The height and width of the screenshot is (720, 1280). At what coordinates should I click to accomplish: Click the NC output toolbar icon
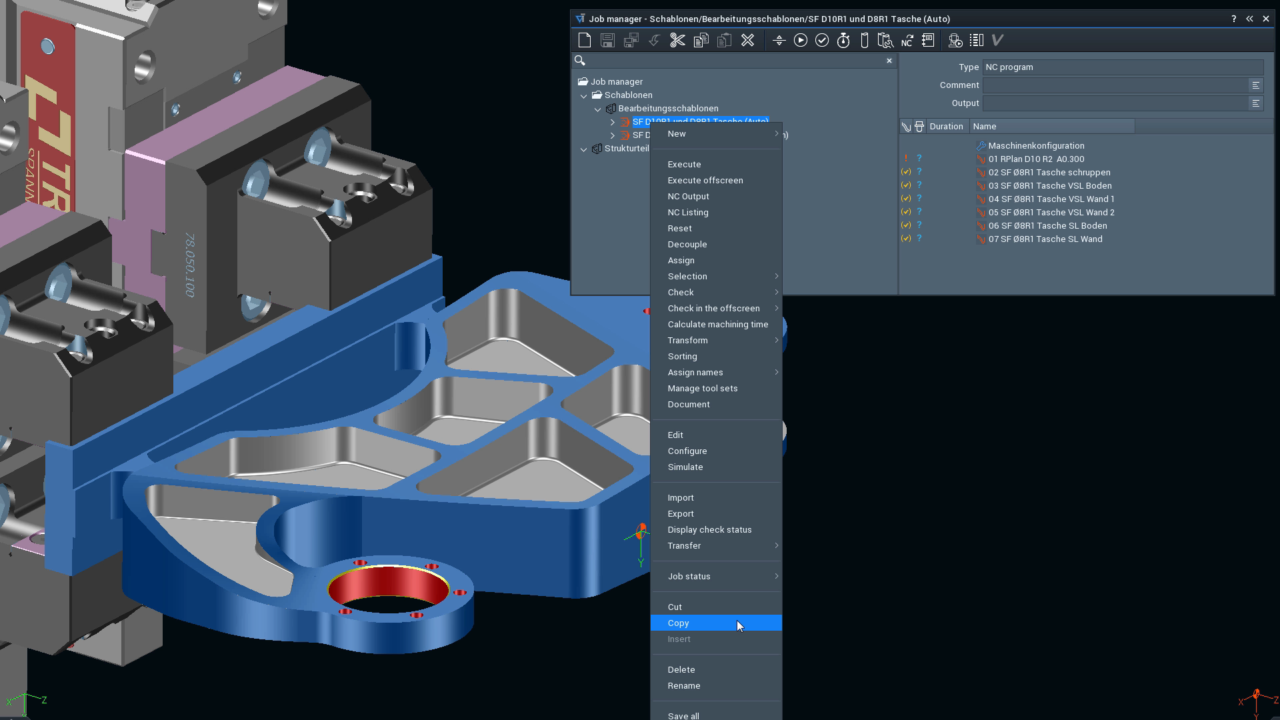(x=906, y=40)
